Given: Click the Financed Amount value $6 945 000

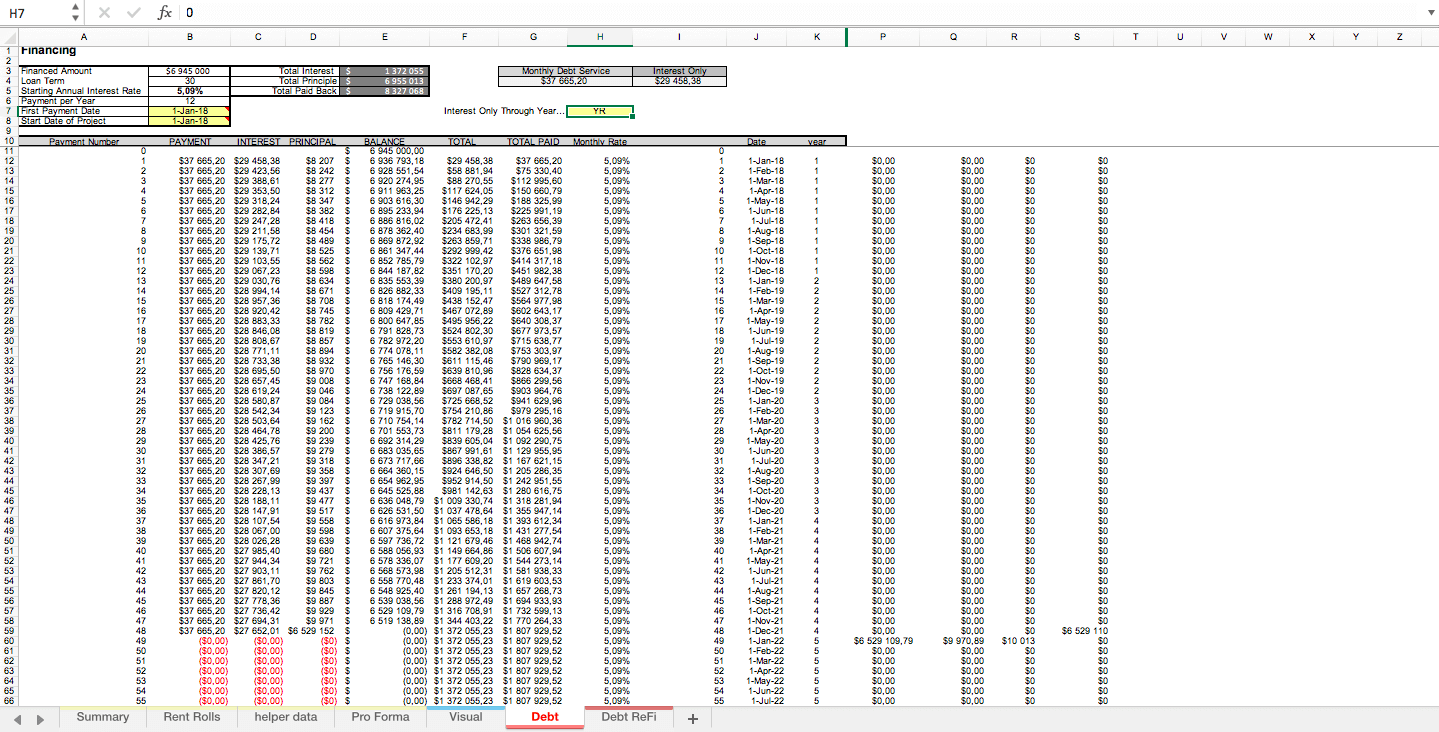Looking at the screenshot, I should (x=190, y=71).
